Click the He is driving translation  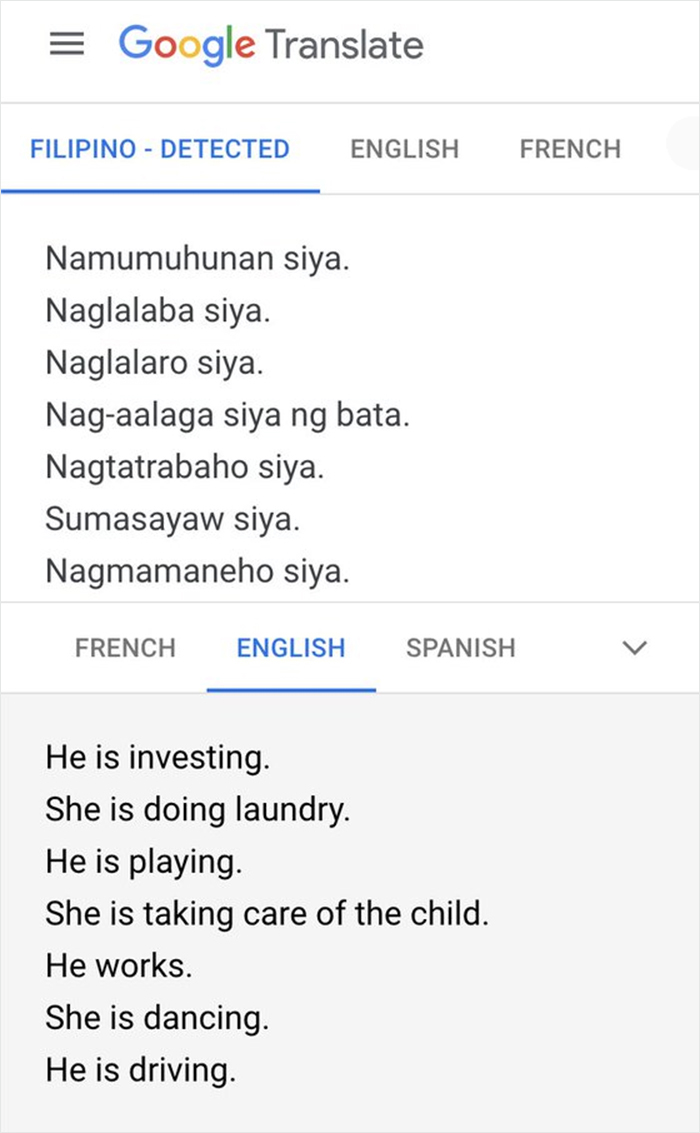[140, 1069]
